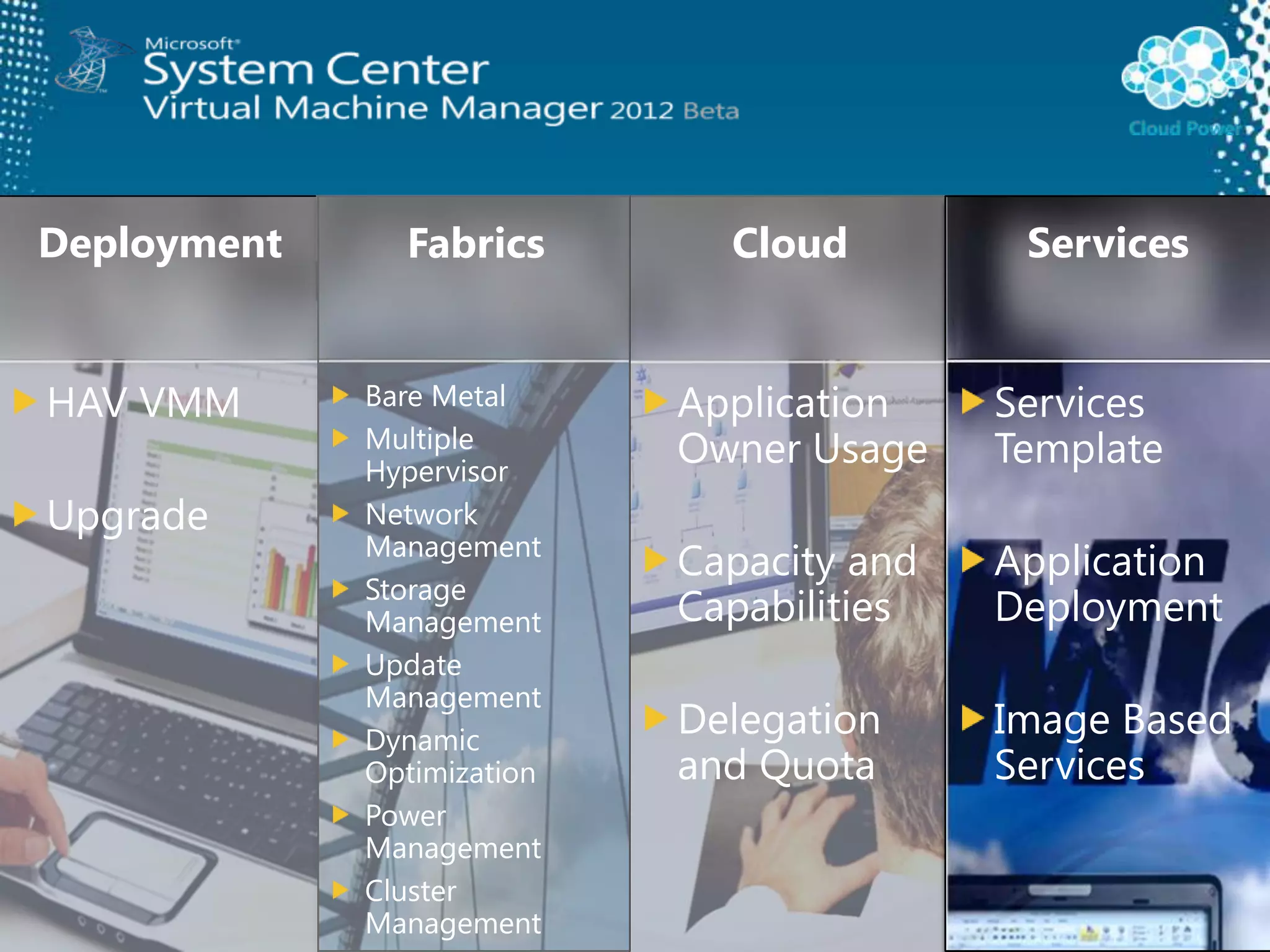Screen dimensions: 1270x952
Task: Click the 'Upgrade' bullet text
Action: tap(128, 516)
